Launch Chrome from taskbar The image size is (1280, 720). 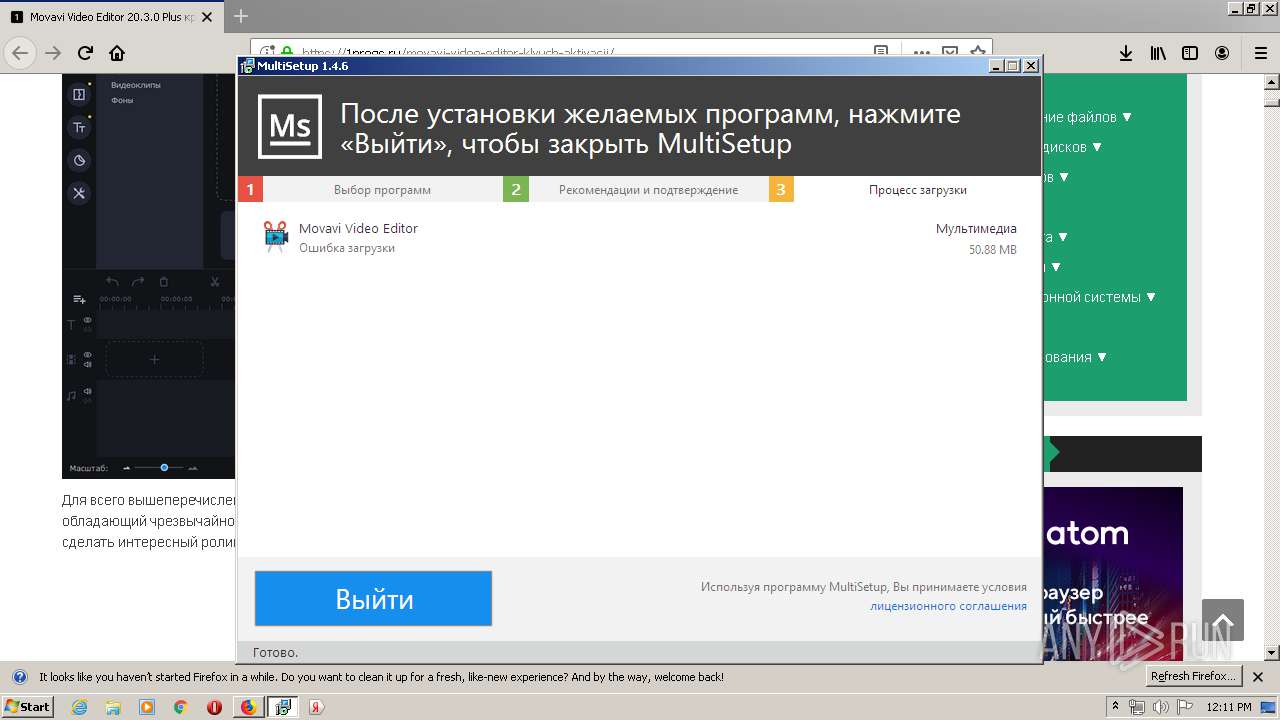pos(180,707)
